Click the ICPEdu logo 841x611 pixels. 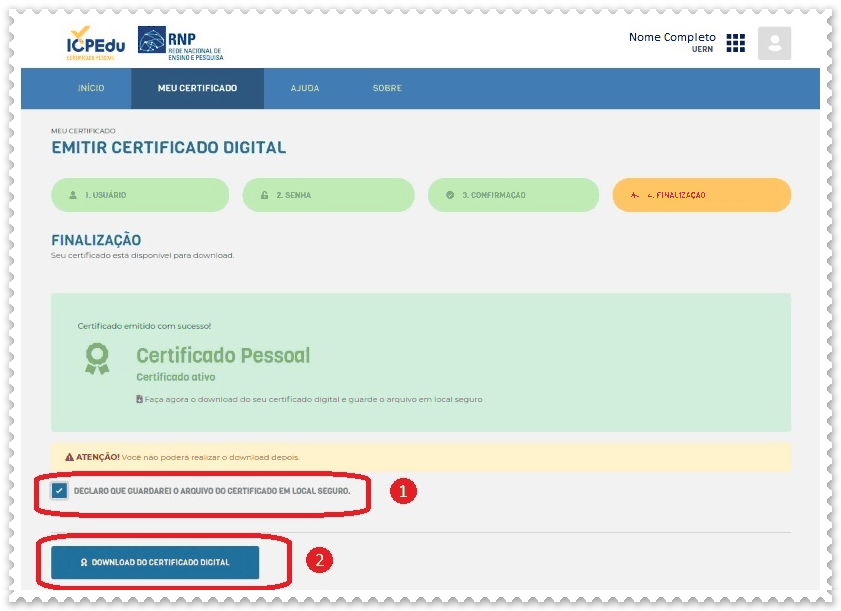coord(92,44)
